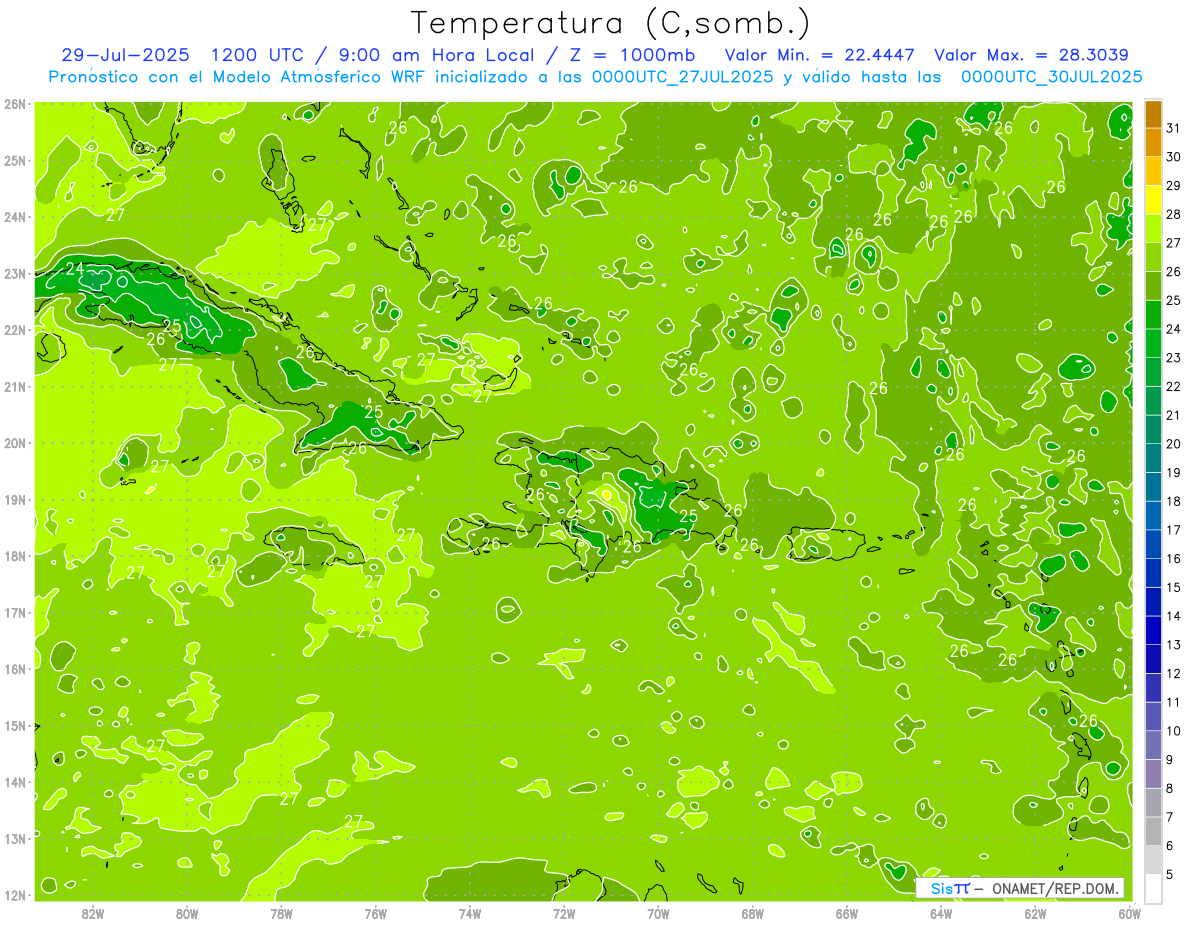Click the 26N latitude axis label

pos(15,104)
